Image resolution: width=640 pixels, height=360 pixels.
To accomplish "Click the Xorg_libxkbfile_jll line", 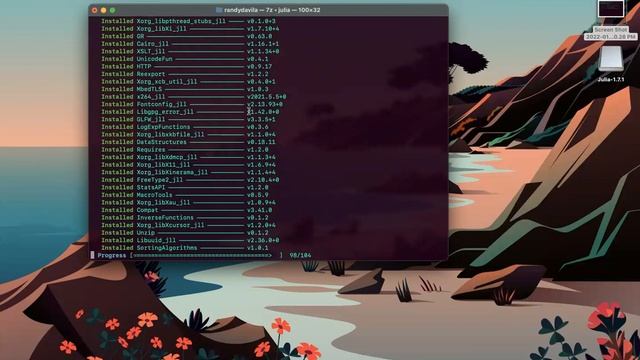I will click(188, 134).
